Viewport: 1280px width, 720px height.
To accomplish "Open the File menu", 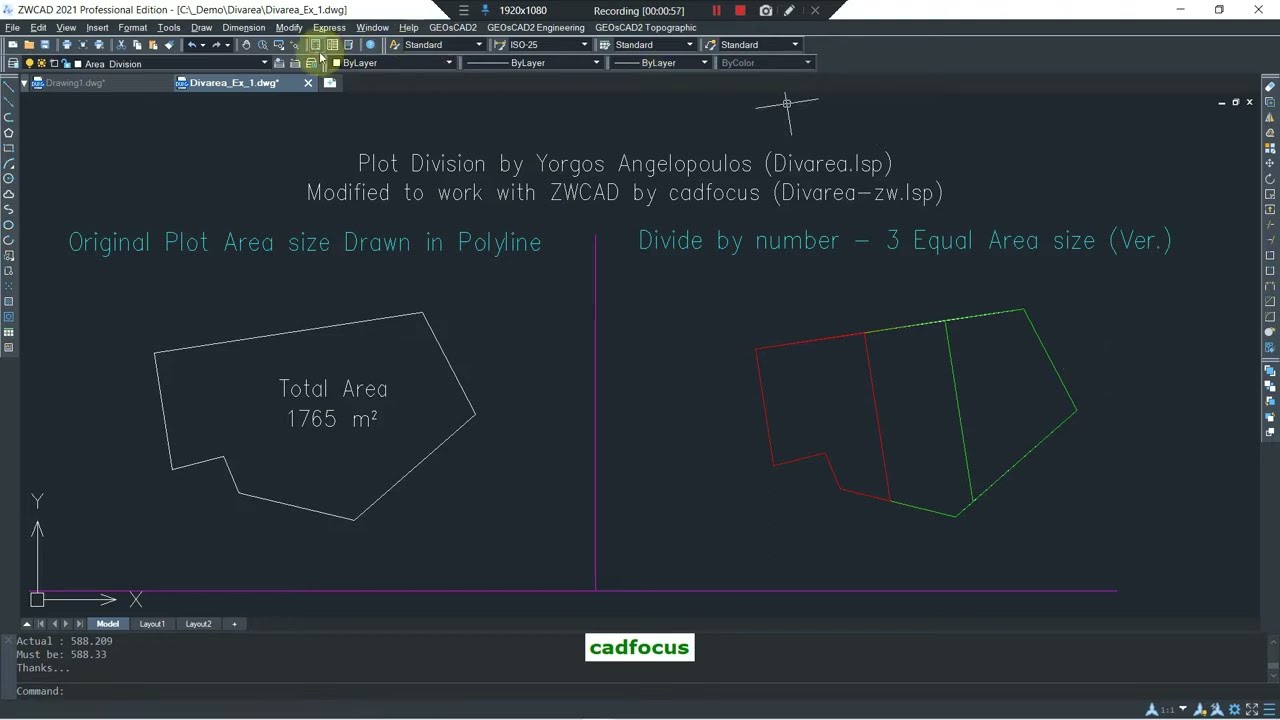I will 12,27.
